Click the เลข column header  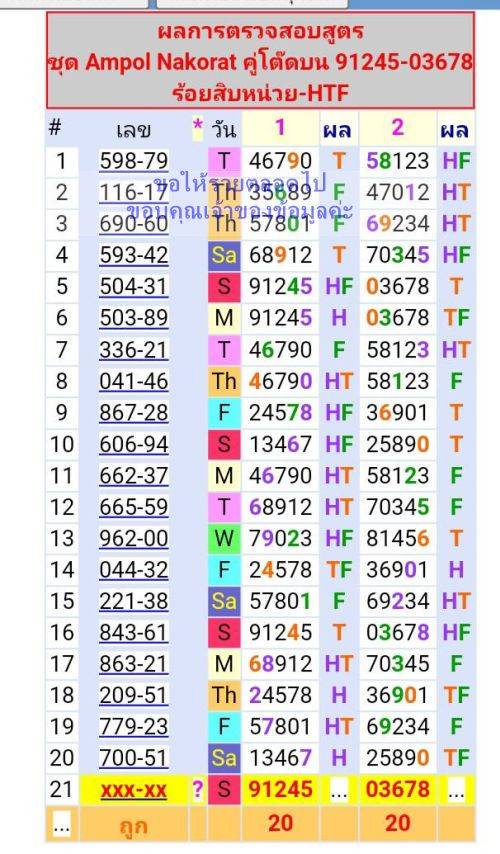(133, 130)
